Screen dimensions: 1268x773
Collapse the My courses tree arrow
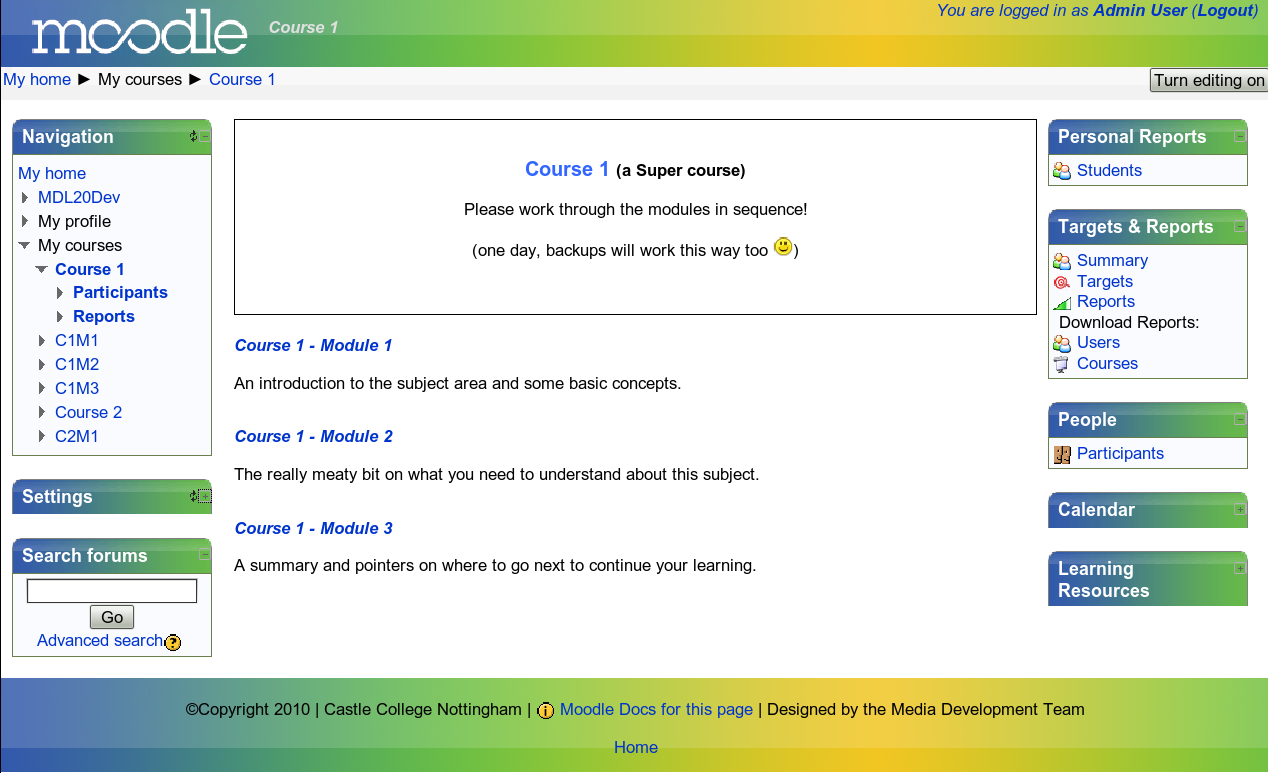[x=25, y=246]
